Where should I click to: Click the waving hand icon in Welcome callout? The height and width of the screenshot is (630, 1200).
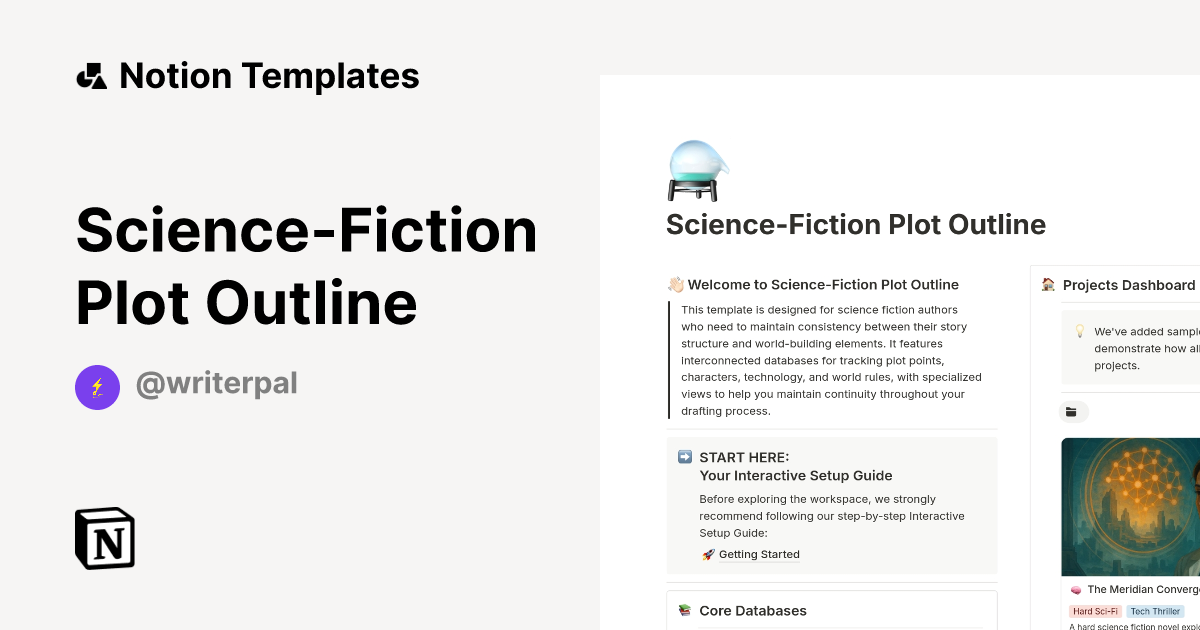click(x=679, y=284)
